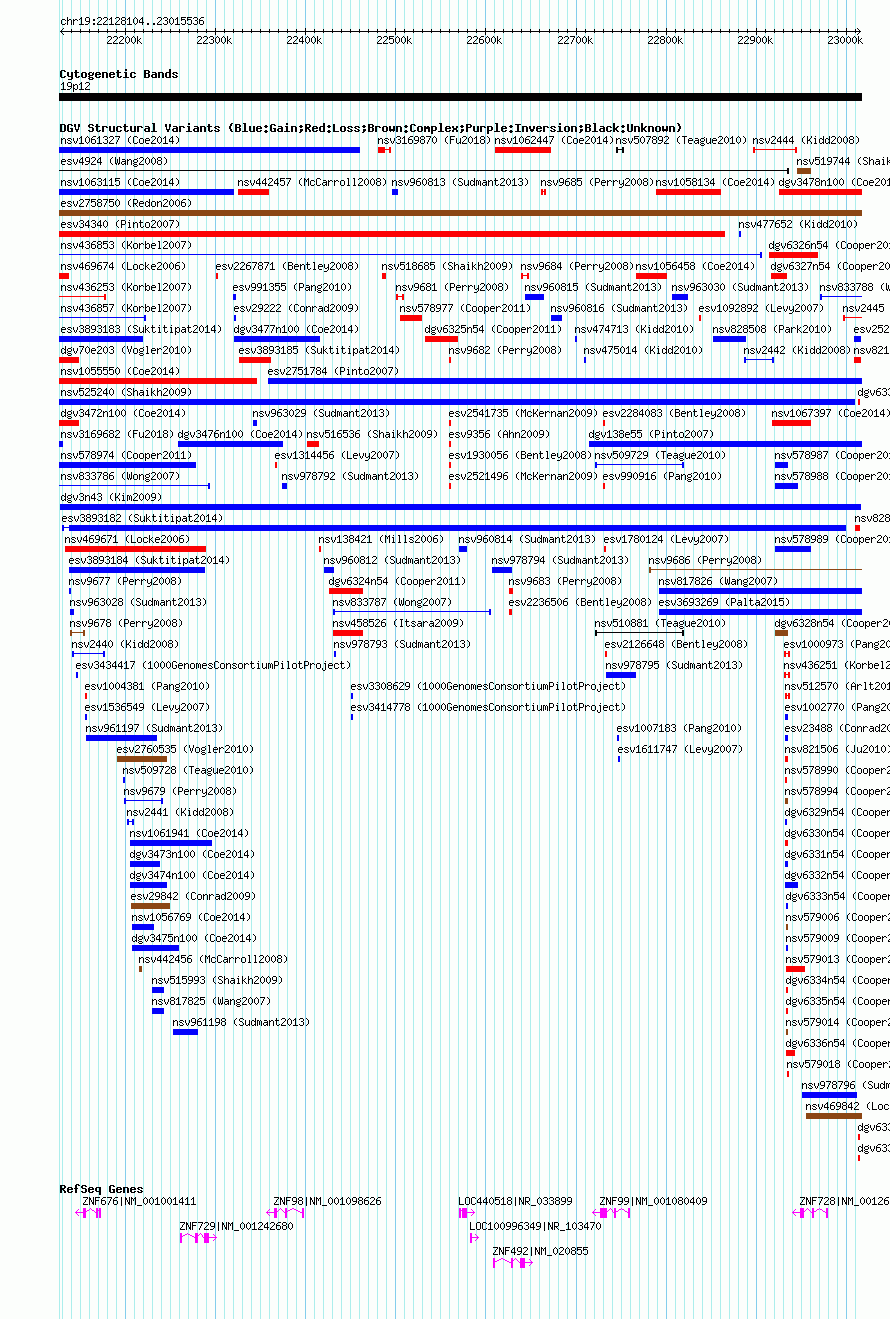
Task: Click the esv3893182 (Suktitipat2014) label
Action: (142, 518)
